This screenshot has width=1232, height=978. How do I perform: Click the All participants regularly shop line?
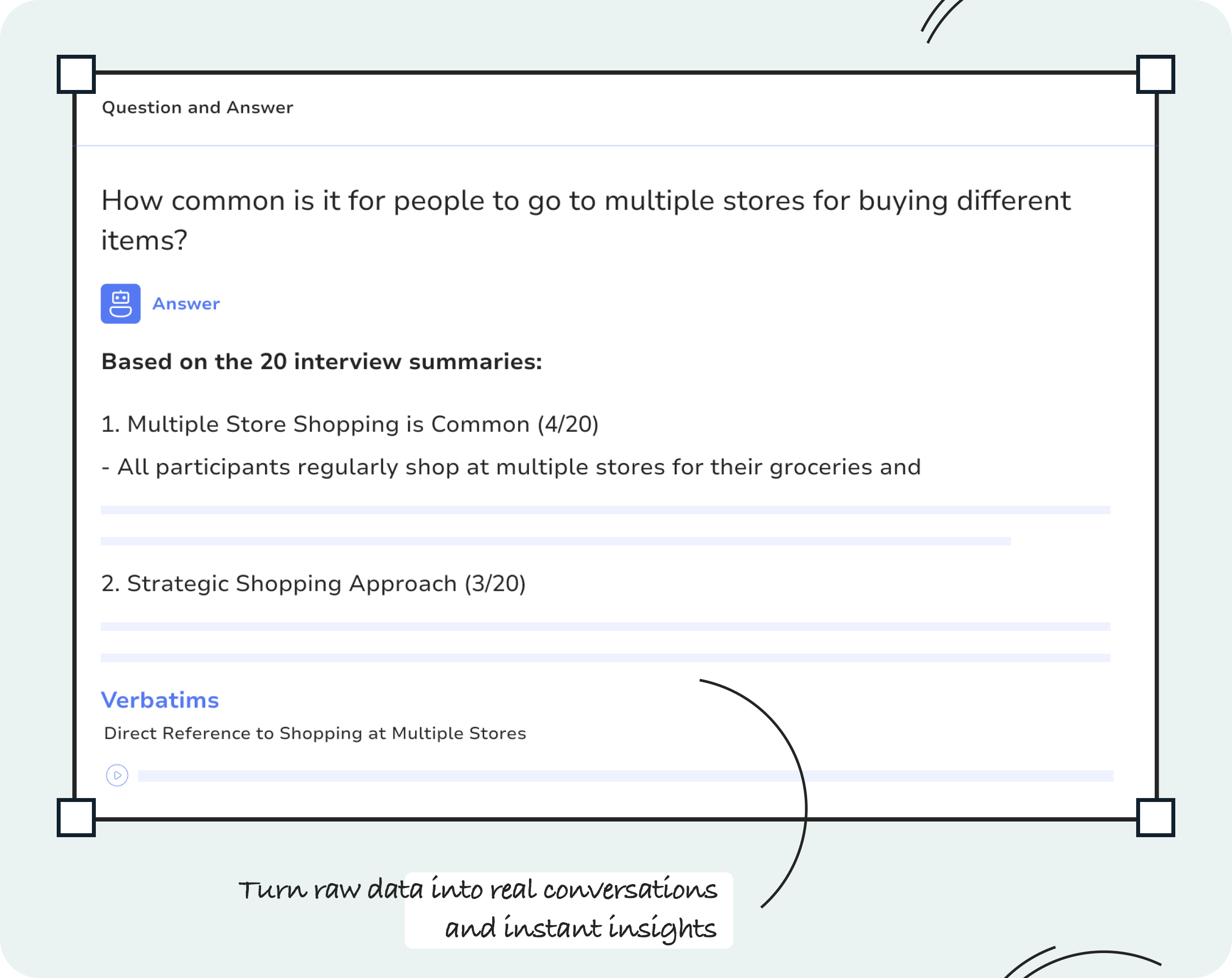pyautogui.click(x=511, y=467)
